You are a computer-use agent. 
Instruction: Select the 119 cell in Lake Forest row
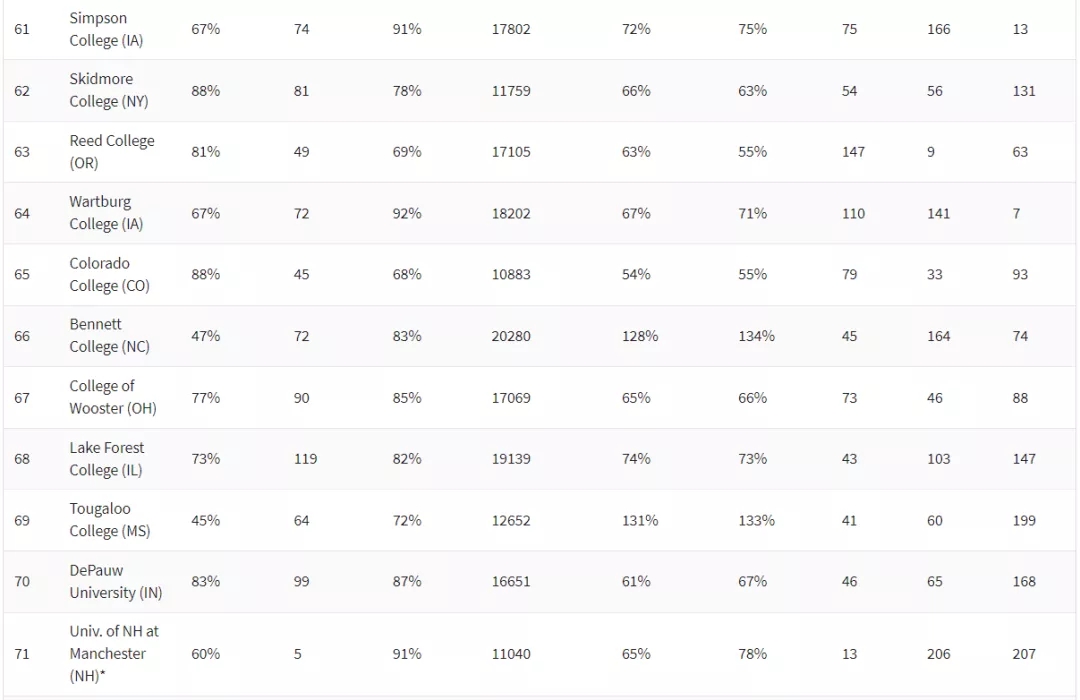305,459
